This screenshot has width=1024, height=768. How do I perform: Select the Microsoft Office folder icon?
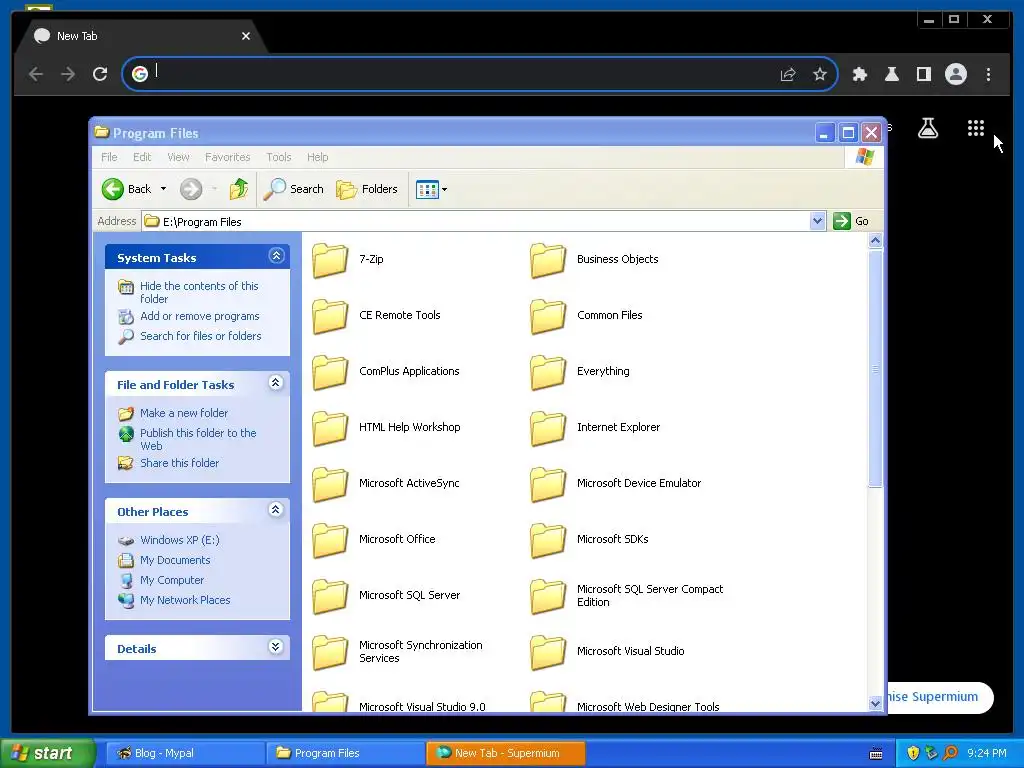click(x=330, y=540)
